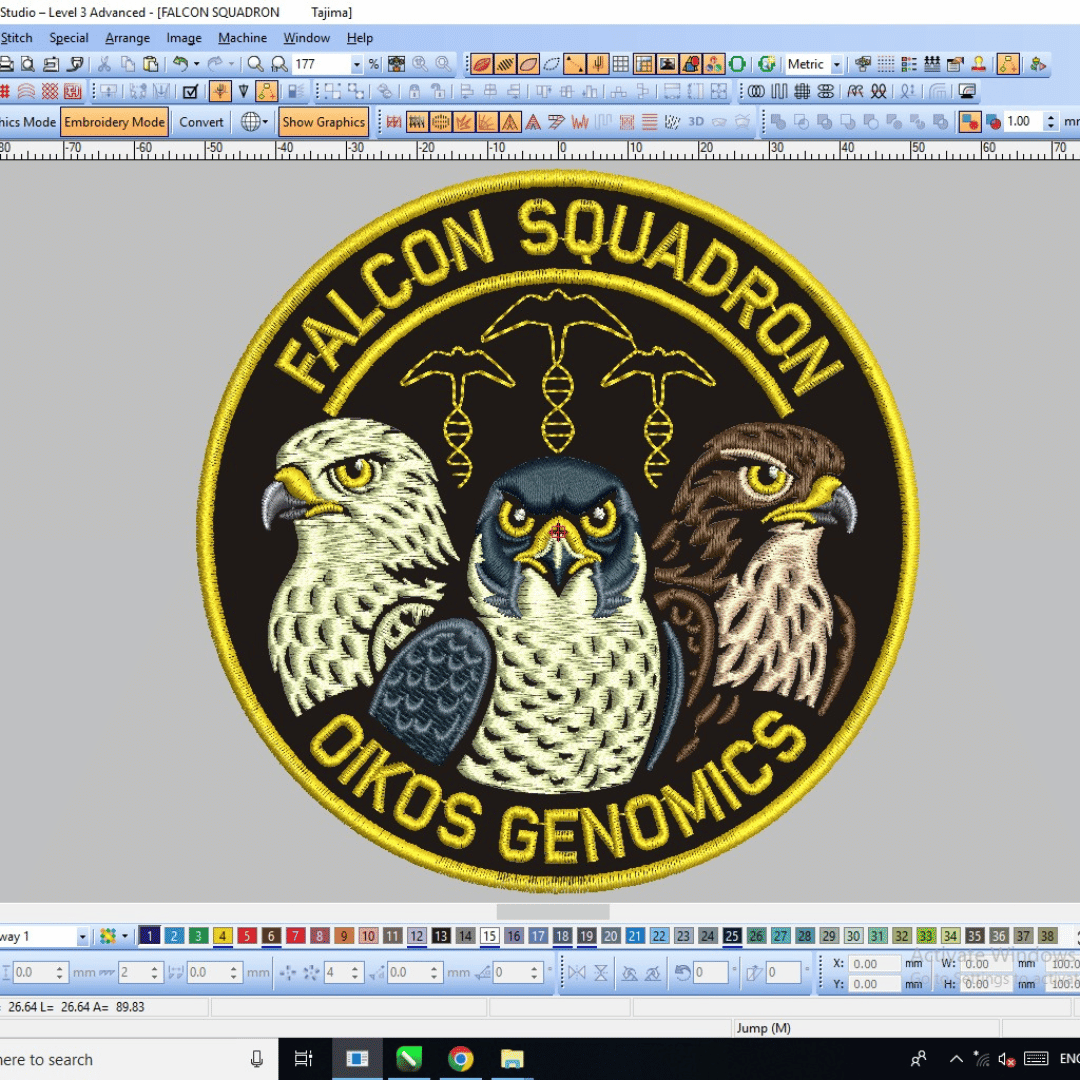Click the stepper on the field showing 2
1080x1080 pixels.
(x=154, y=973)
